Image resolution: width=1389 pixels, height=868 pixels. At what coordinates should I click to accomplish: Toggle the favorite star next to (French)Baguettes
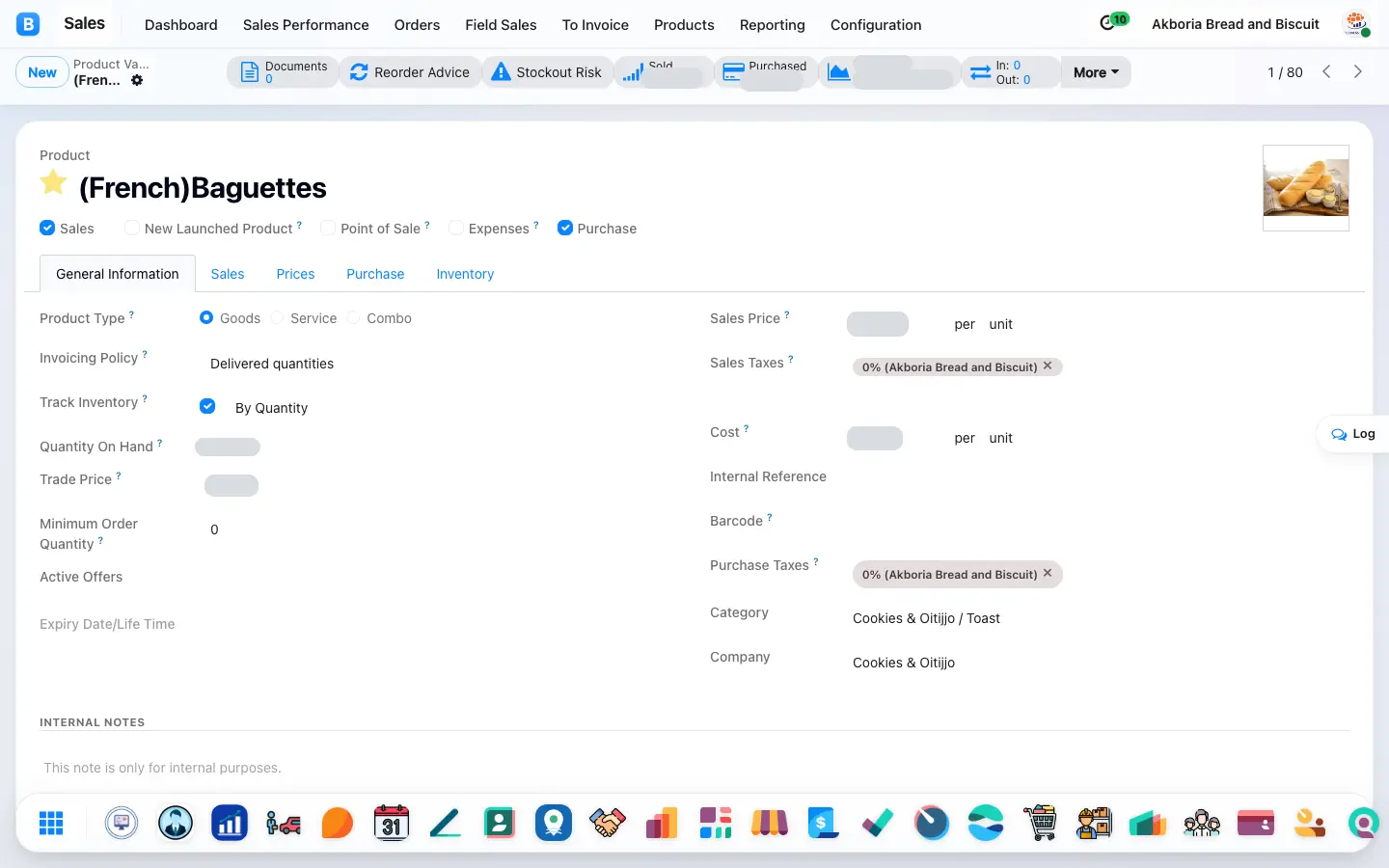53,181
